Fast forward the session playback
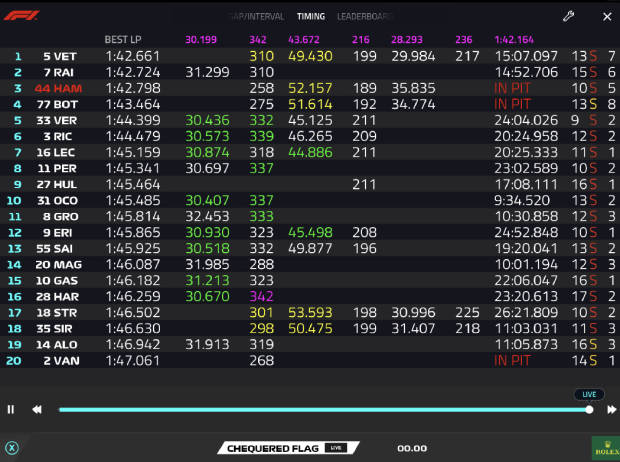The image size is (620, 462). pos(611,409)
